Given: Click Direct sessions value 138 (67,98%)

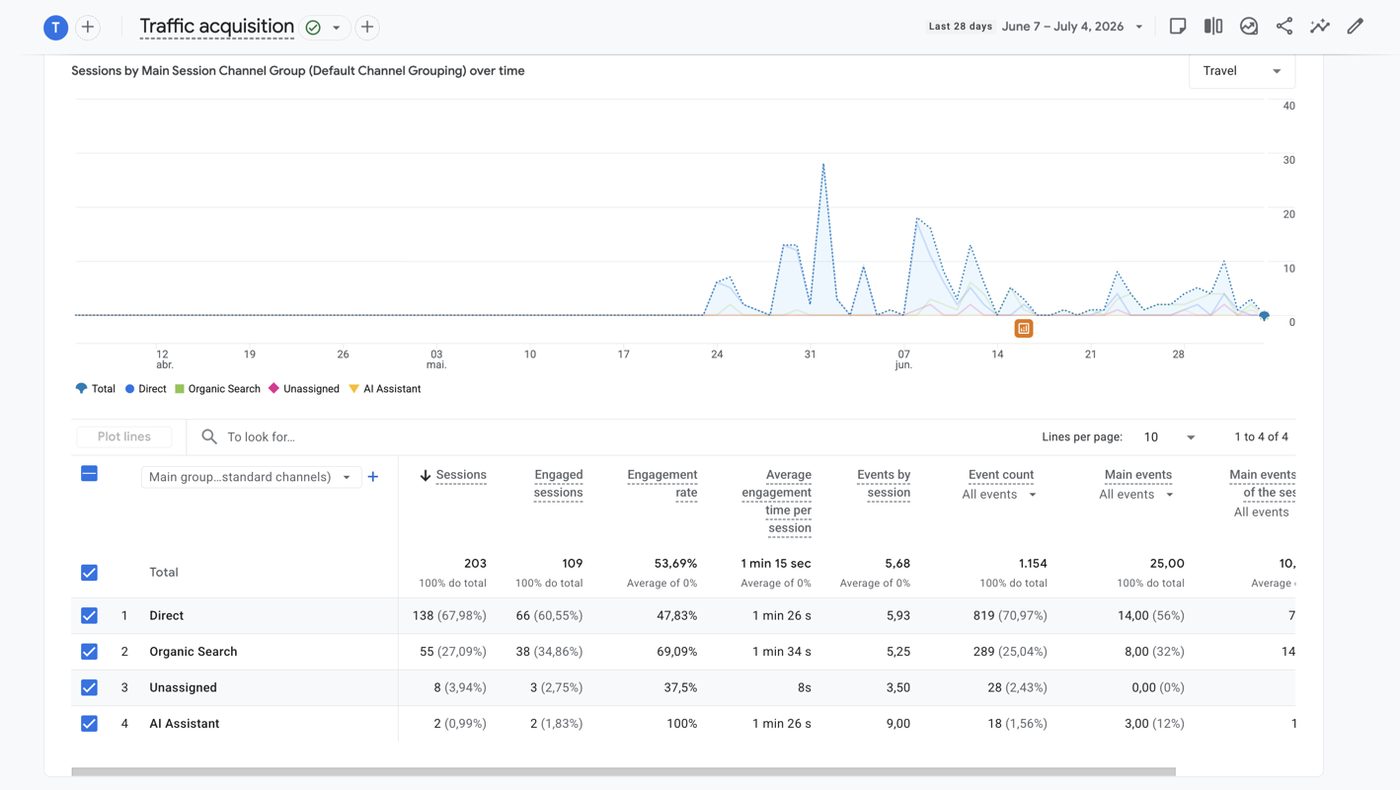Looking at the screenshot, I should tap(450, 616).
